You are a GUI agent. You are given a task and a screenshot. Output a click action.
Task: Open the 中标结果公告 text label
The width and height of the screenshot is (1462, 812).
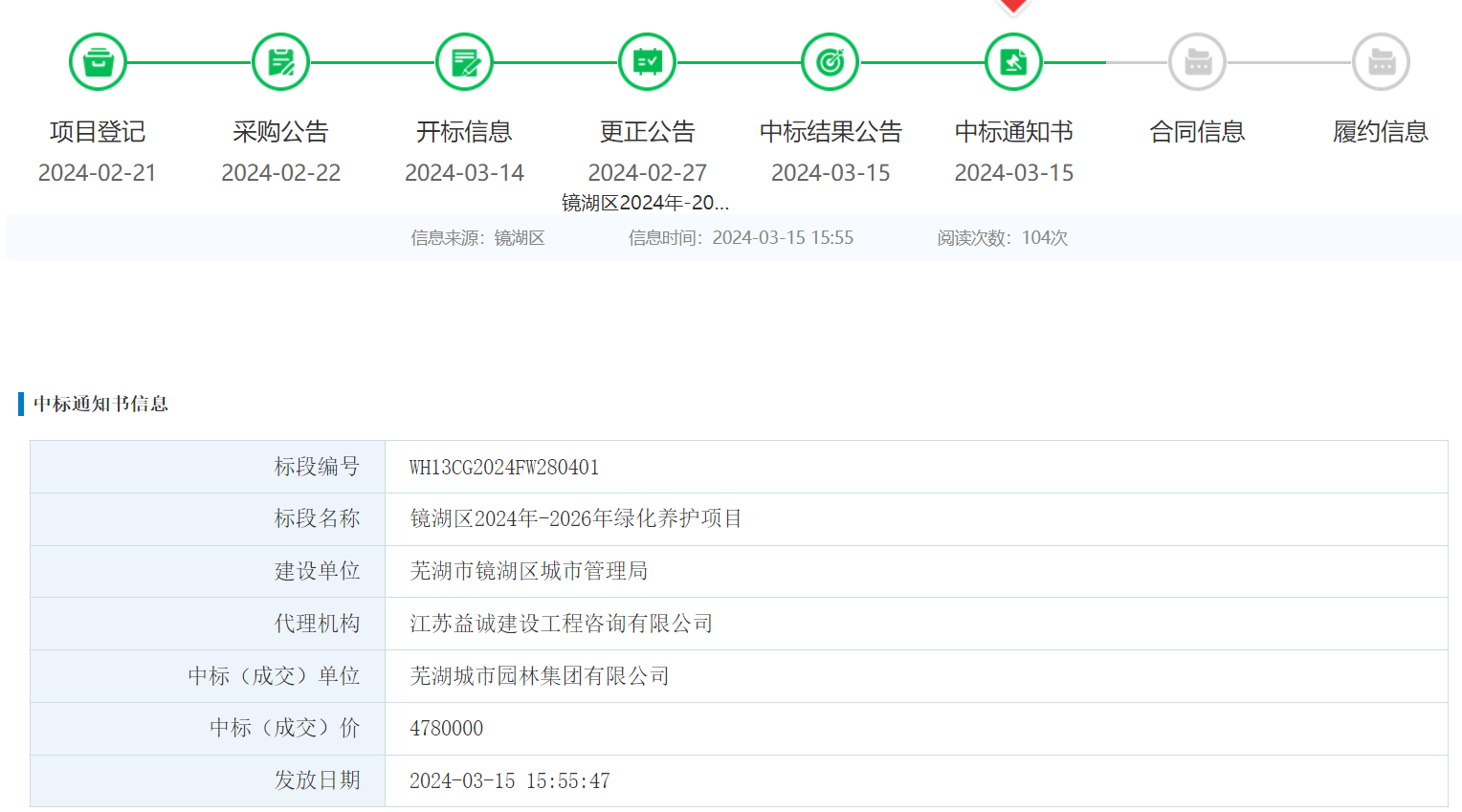(x=831, y=132)
